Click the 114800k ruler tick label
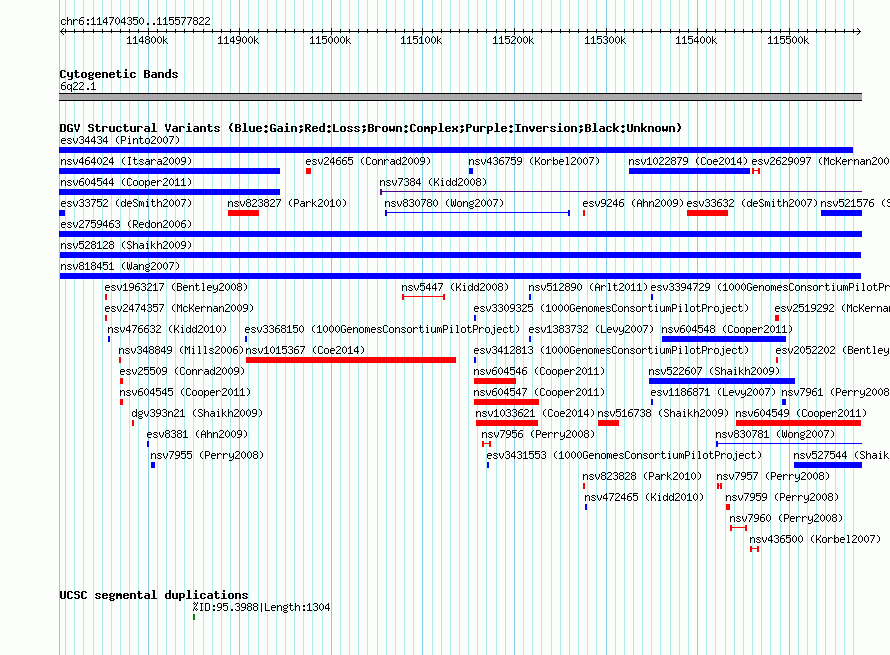The width and height of the screenshot is (890, 655). tap(147, 40)
